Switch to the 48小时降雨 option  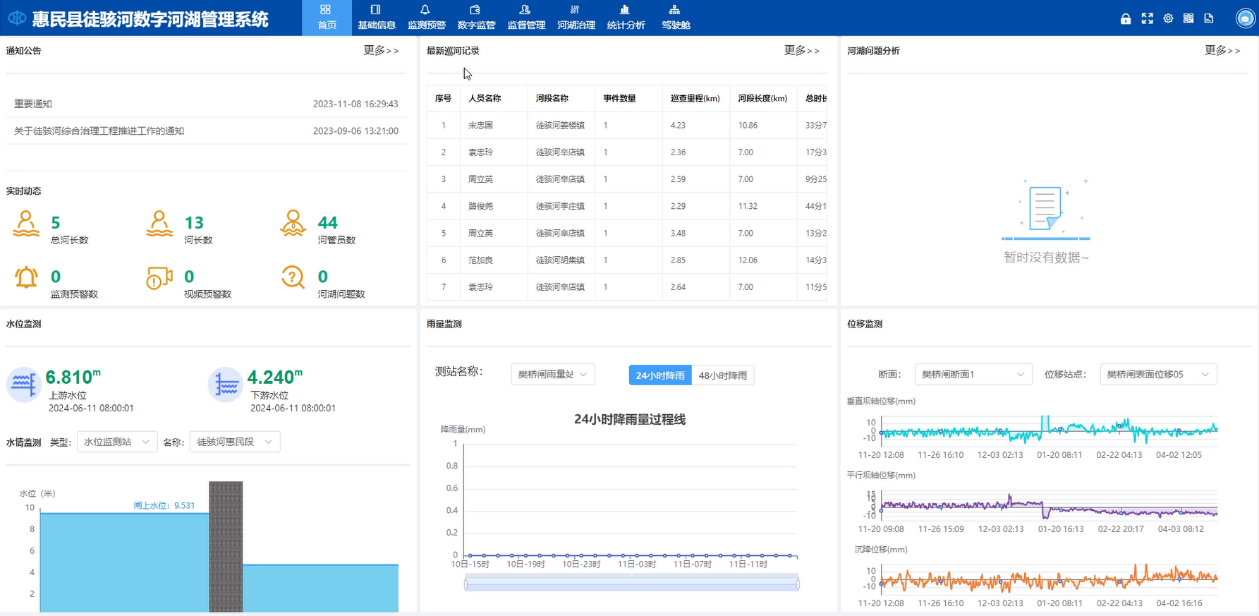723,375
